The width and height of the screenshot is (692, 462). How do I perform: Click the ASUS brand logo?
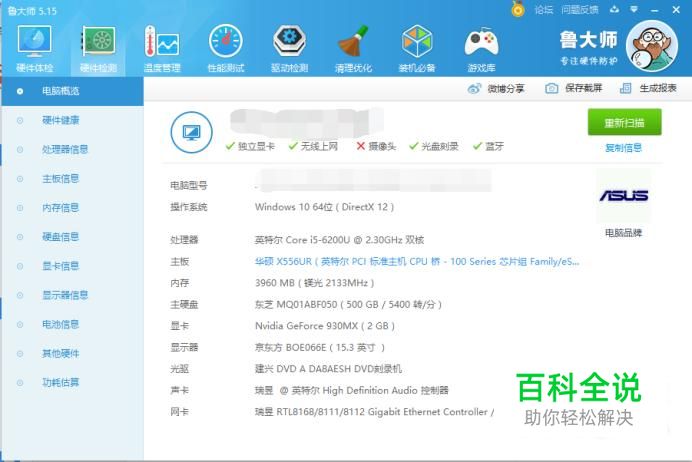click(623, 195)
